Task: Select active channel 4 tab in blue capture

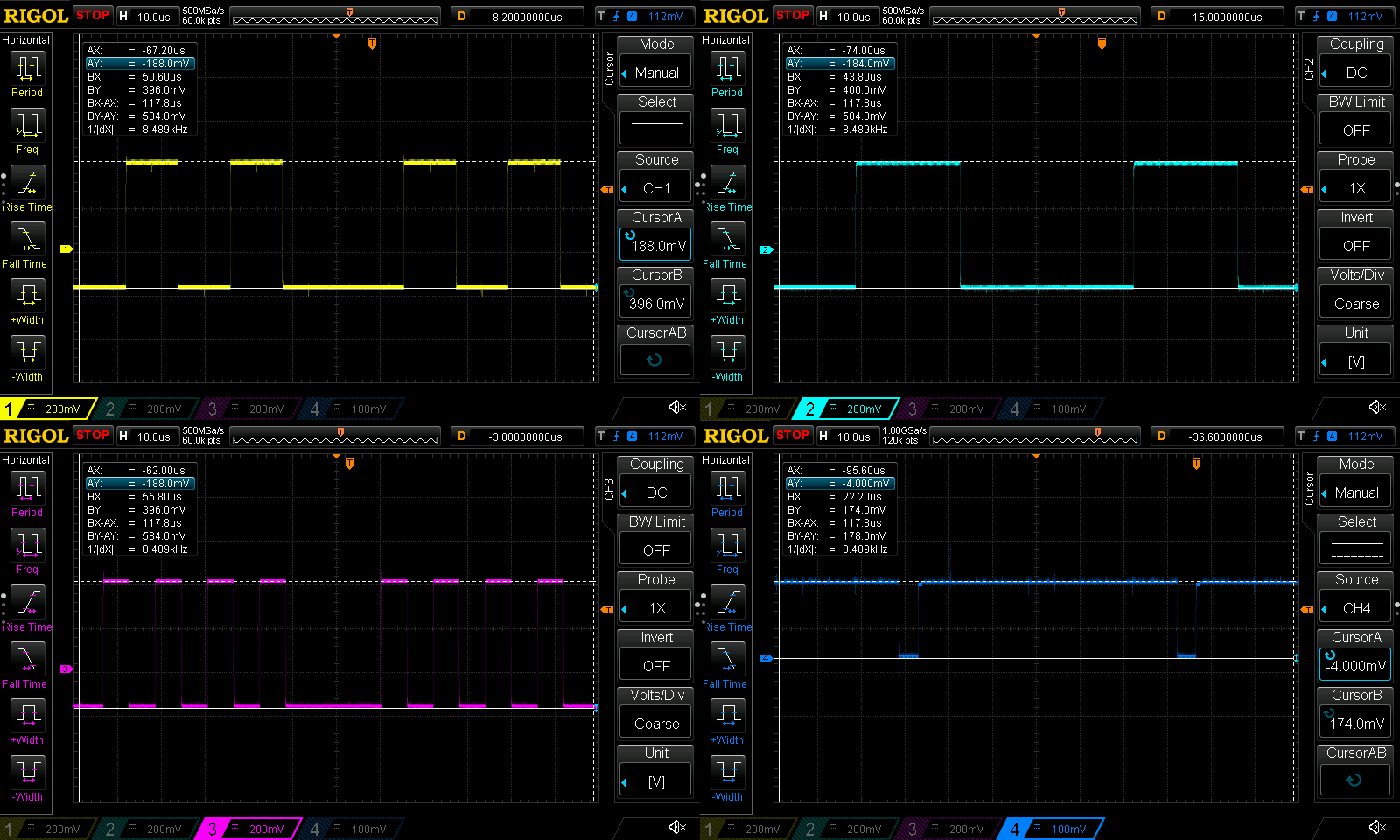Action: click(x=1050, y=829)
